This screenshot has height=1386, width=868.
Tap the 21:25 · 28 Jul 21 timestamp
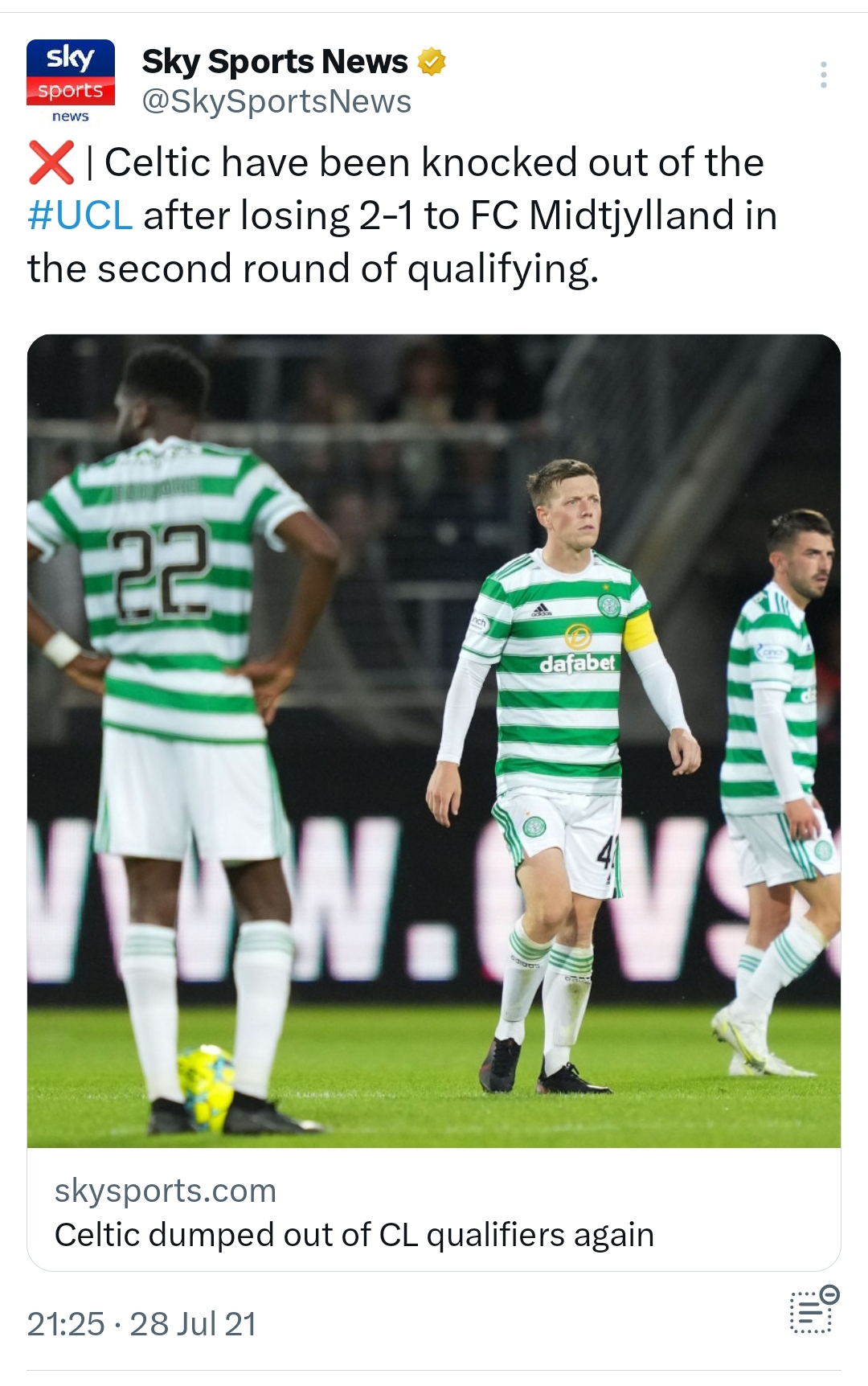[141, 1324]
